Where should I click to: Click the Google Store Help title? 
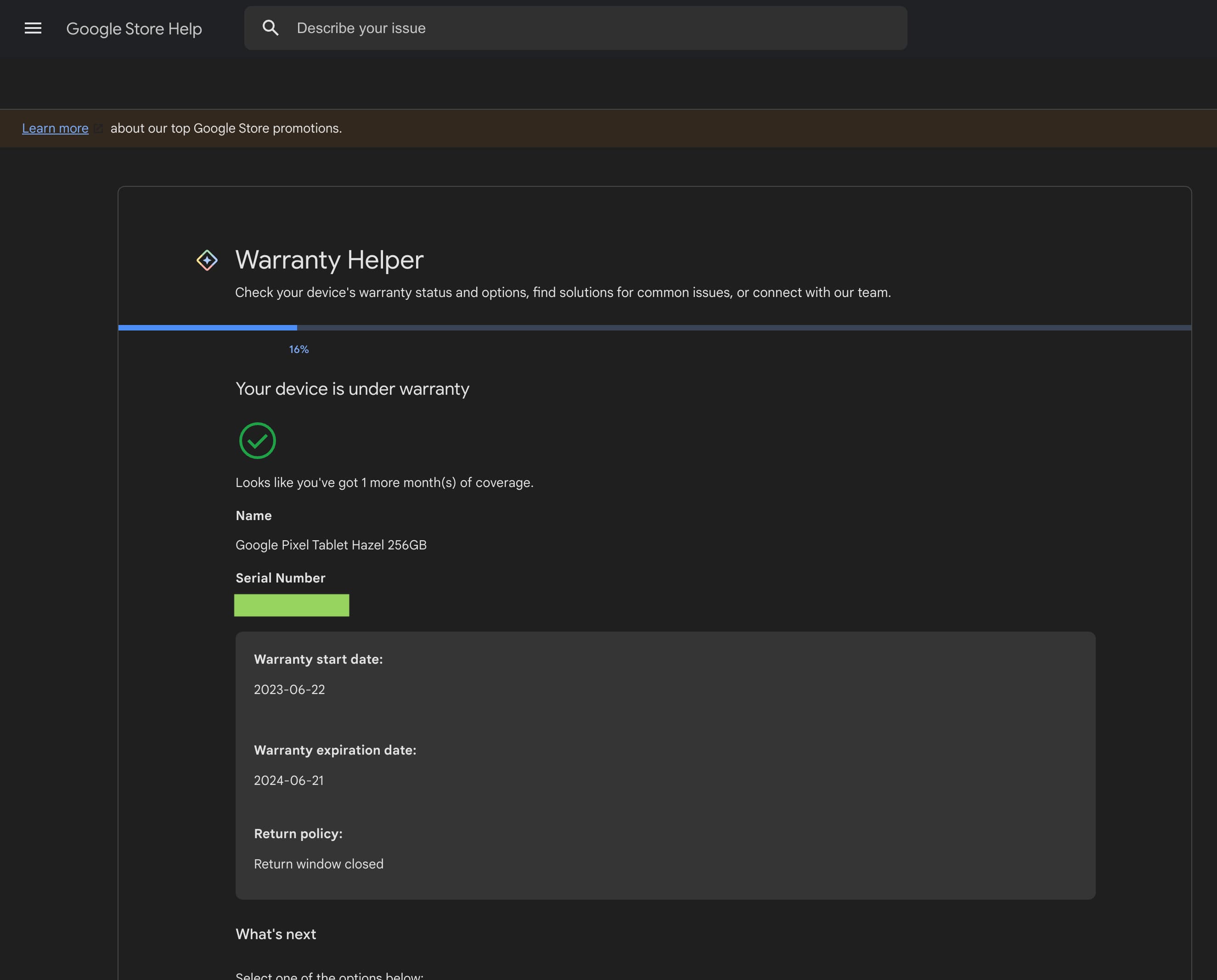click(x=134, y=29)
